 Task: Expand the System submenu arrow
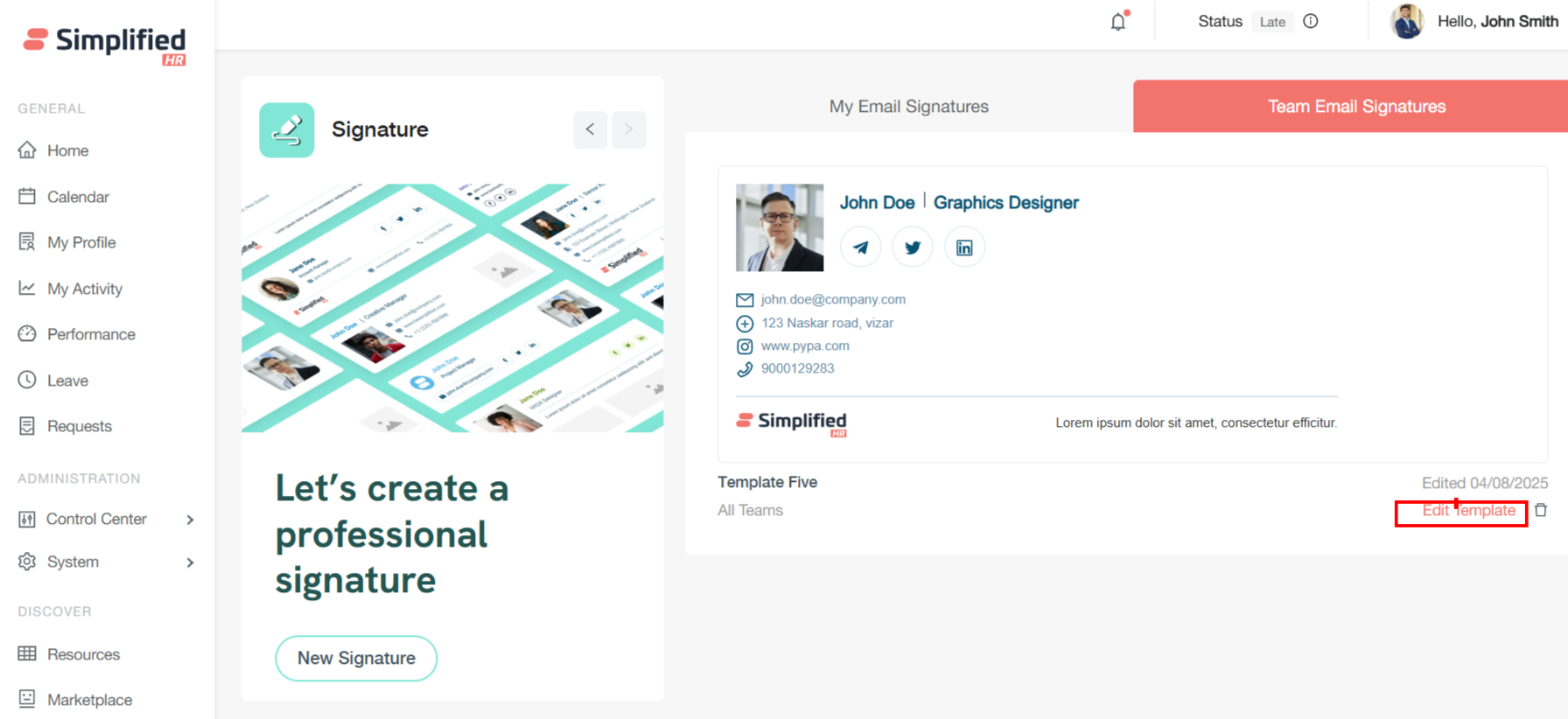(190, 562)
